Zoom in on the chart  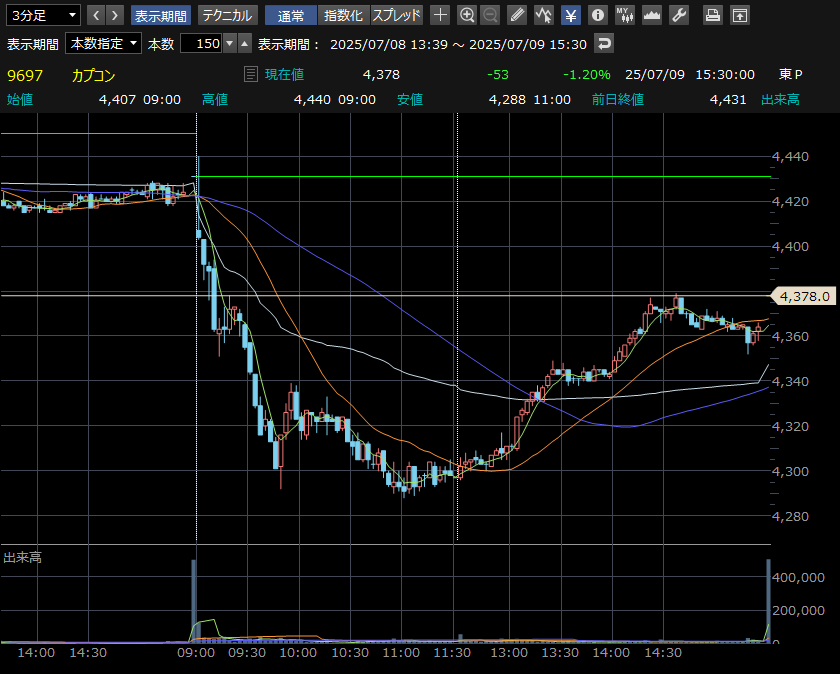pos(467,15)
